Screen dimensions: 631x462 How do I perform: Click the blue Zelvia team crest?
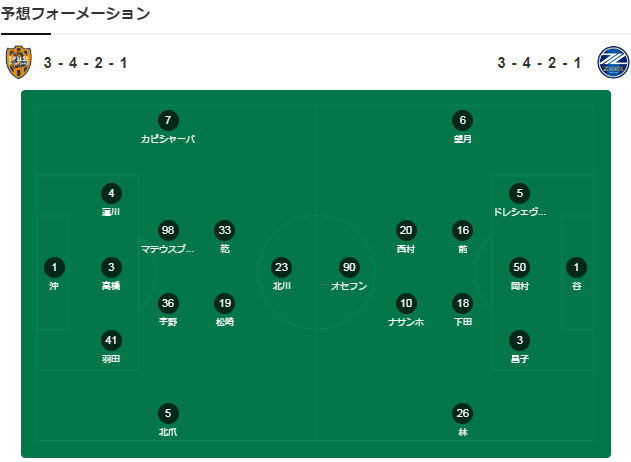click(613, 62)
